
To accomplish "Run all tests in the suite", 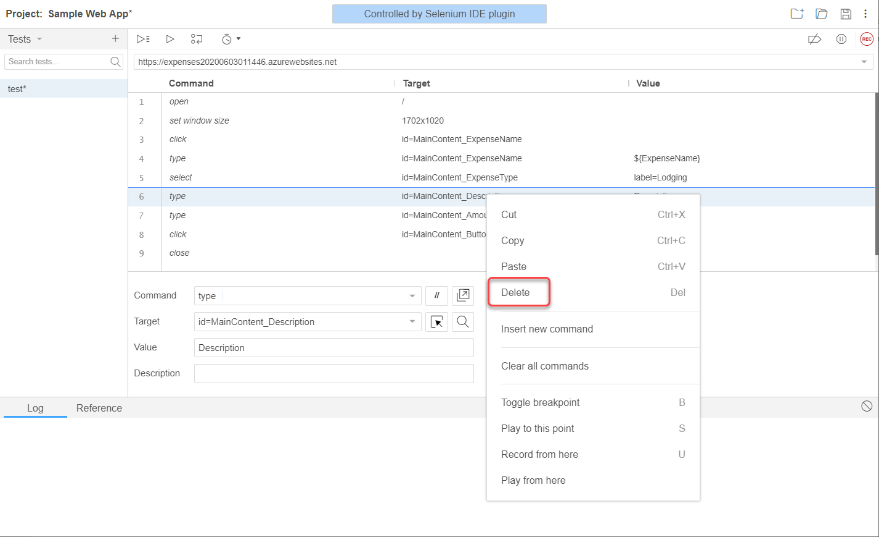I will [143, 39].
